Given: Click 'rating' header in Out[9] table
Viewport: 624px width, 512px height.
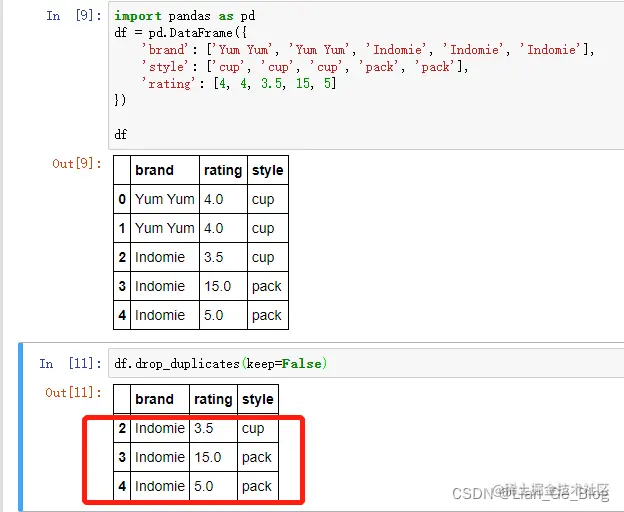Looking at the screenshot, I should pyautogui.click(x=223, y=170).
